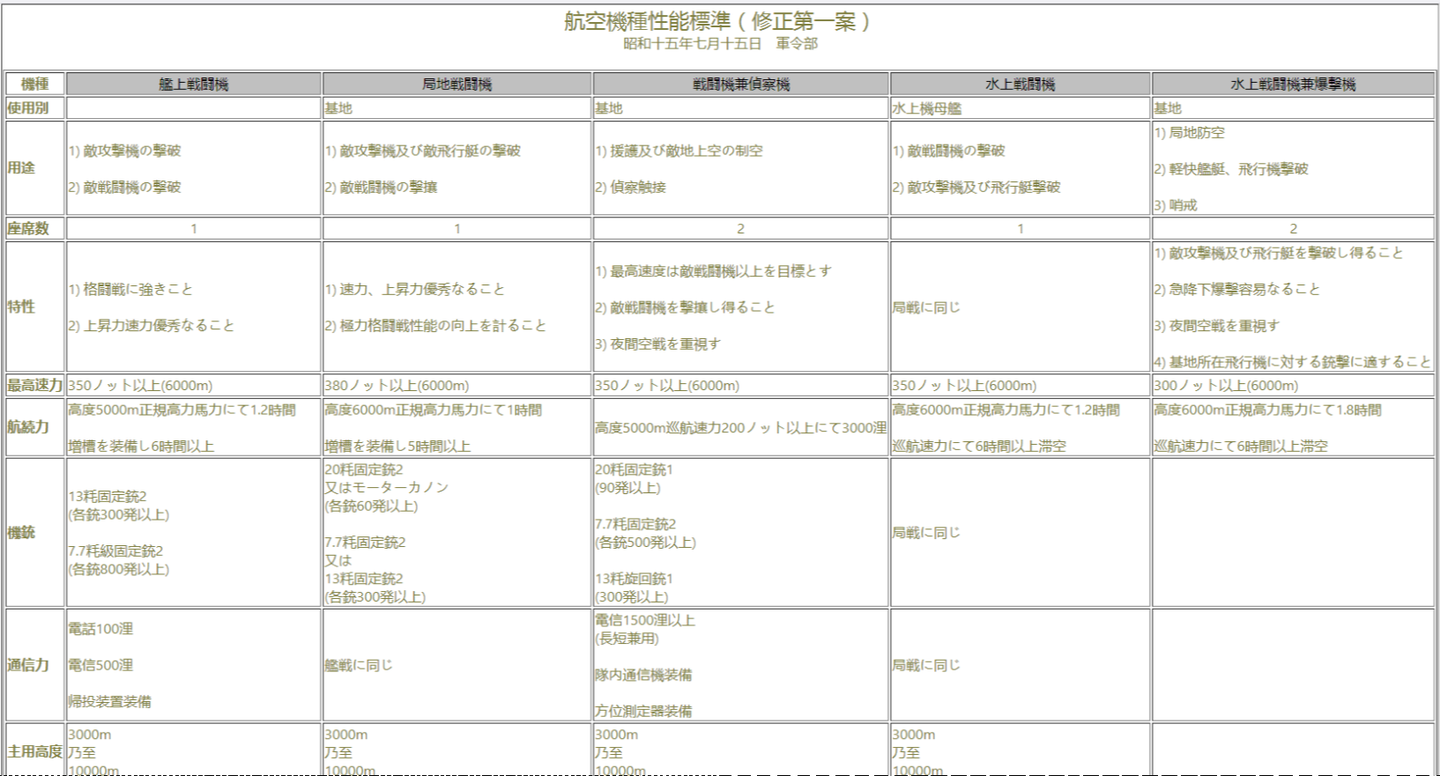The image size is (1440, 776).
Task: Click the text 7.7粍級固定銃2
Action: coord(116,551)
